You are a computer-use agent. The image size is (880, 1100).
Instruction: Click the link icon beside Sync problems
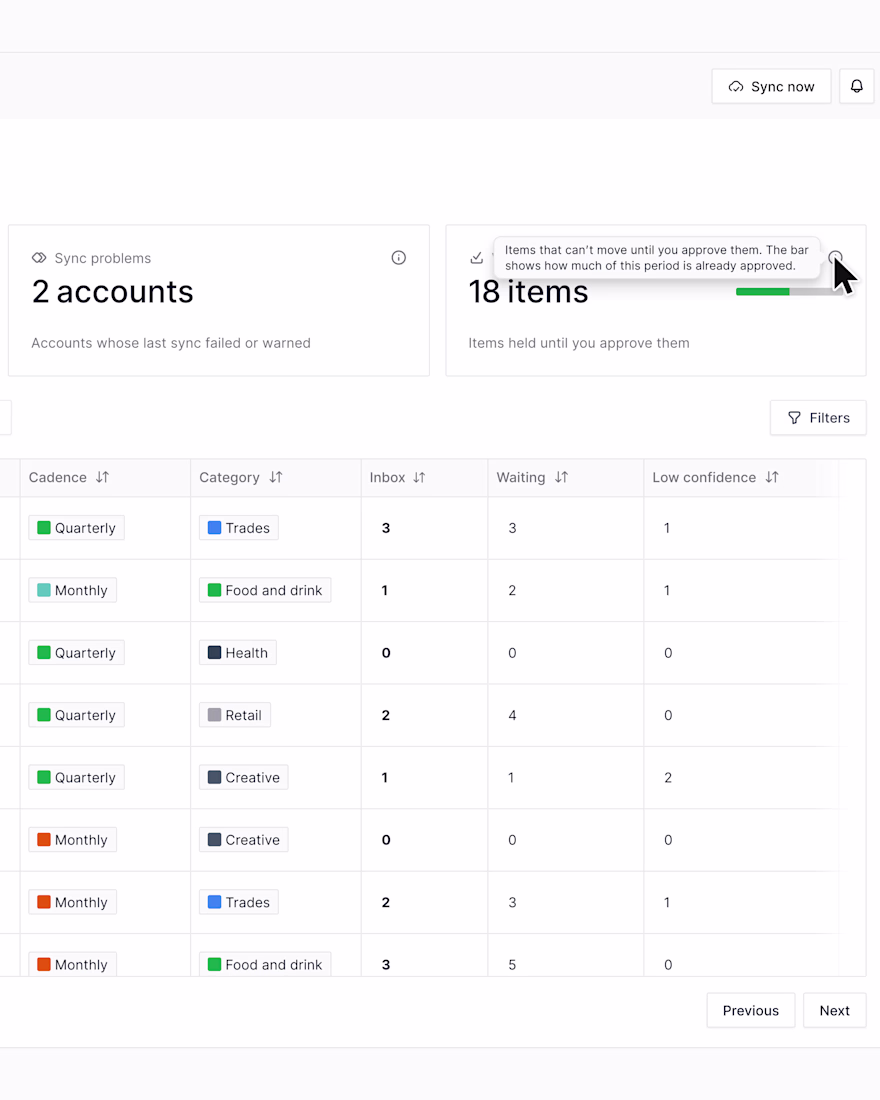pos(39,258)
